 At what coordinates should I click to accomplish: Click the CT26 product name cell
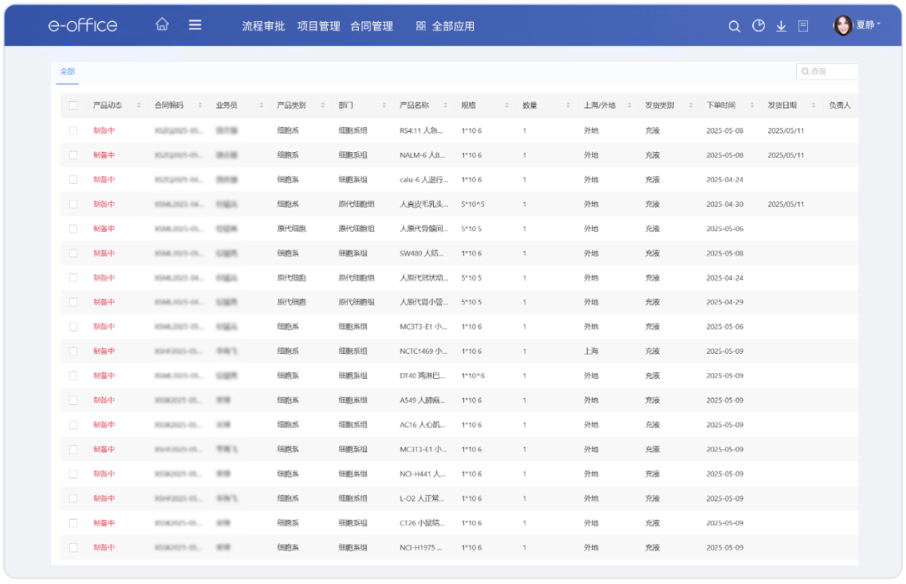coord(422,523)
